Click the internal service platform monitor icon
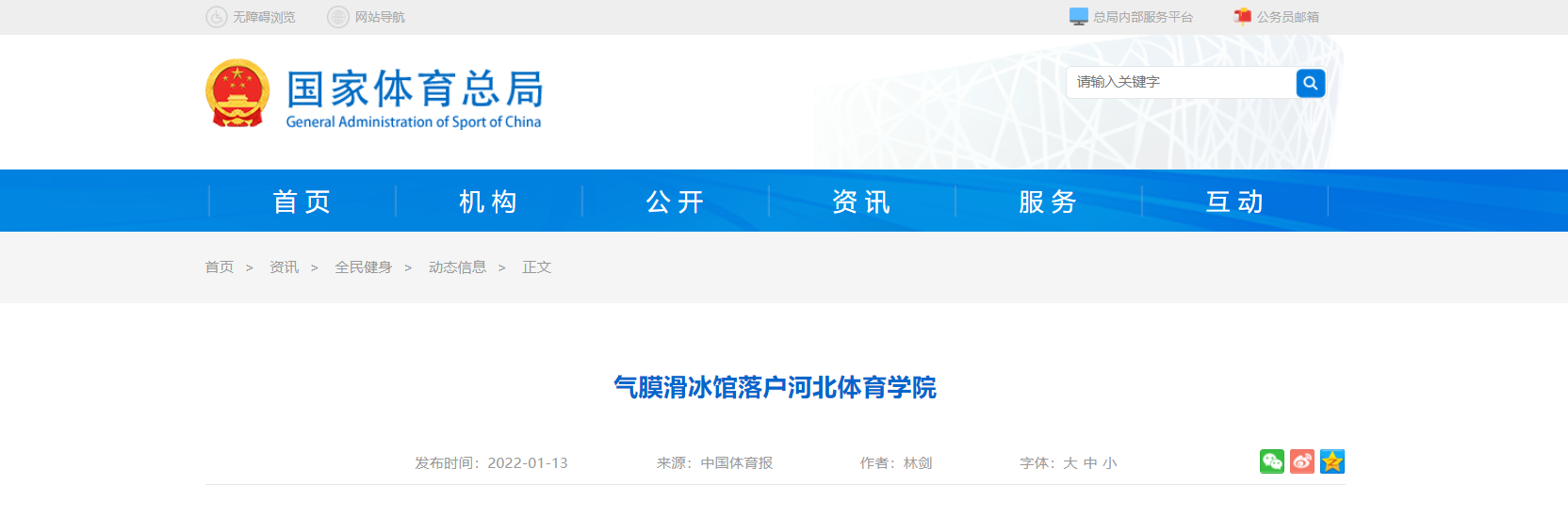The height and width of the screenshot is (517, 1568). click(1079, 17)
